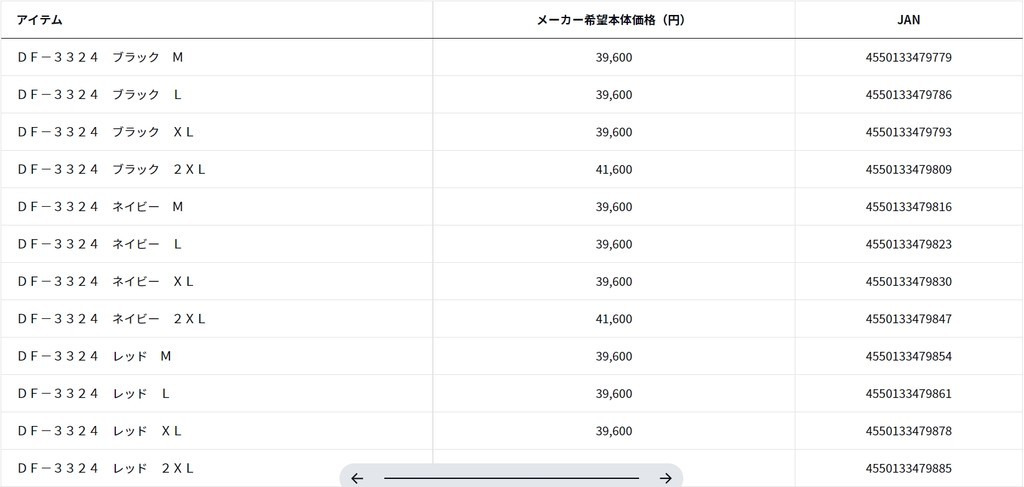Click JAN code 4550133479779
1024x487 pixels.
[x=908, y=57]
